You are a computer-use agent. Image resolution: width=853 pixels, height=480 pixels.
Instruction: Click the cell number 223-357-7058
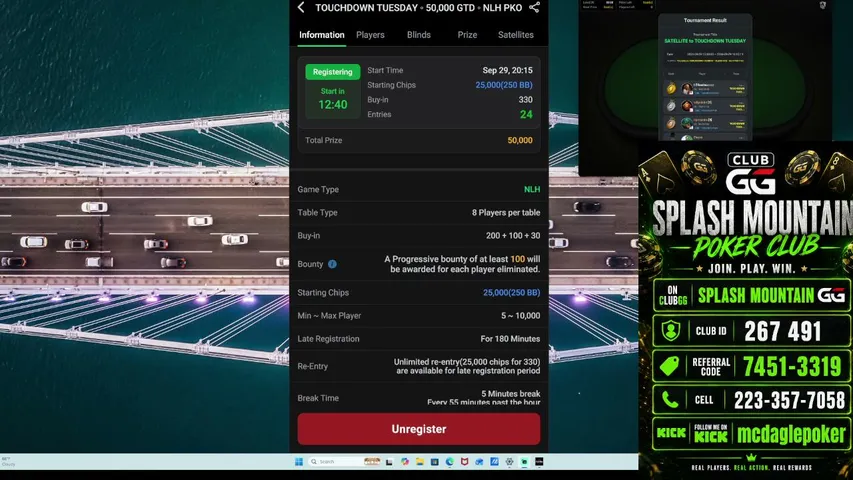789,401
